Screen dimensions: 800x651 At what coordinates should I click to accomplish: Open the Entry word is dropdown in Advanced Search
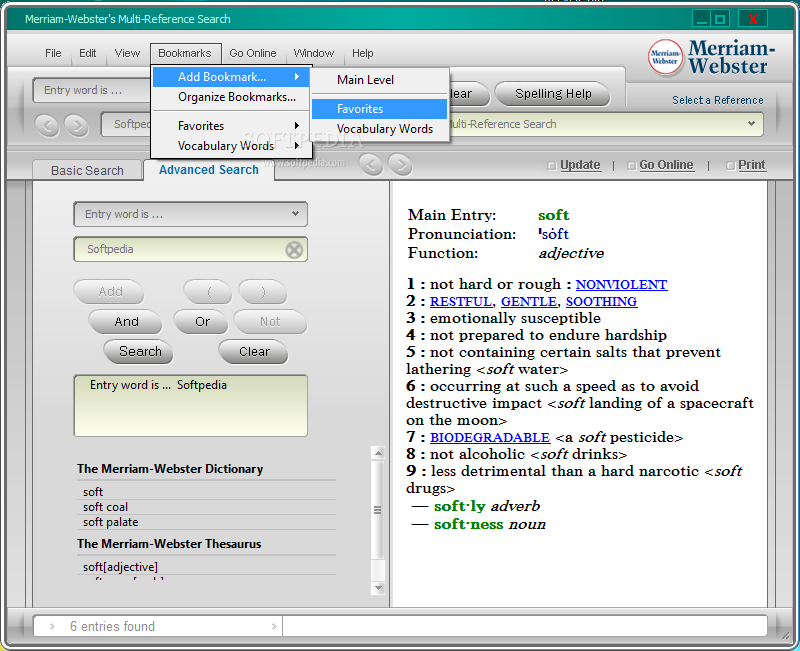click(190, 214)
